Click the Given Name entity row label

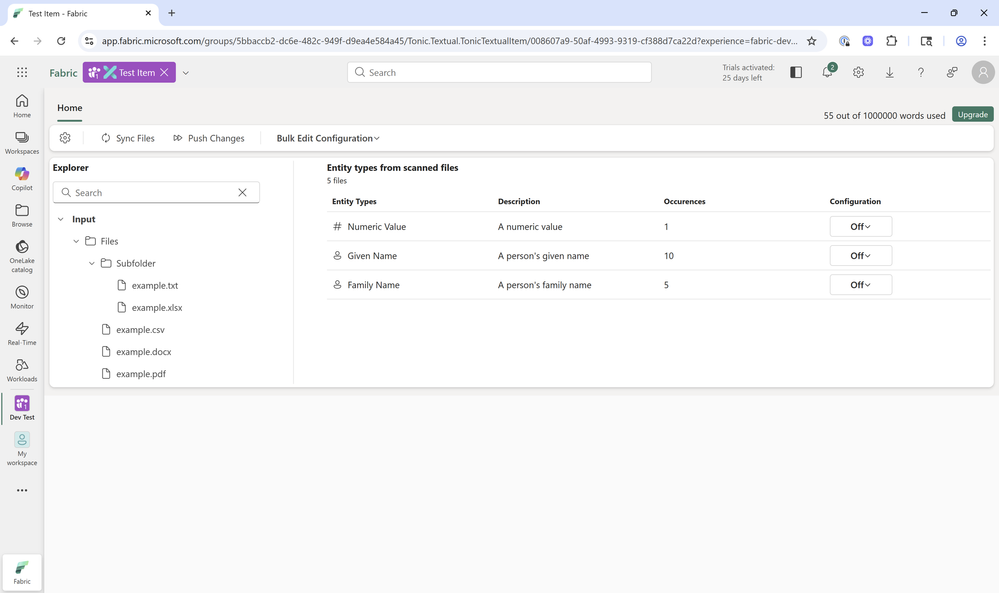click(372, 256)
